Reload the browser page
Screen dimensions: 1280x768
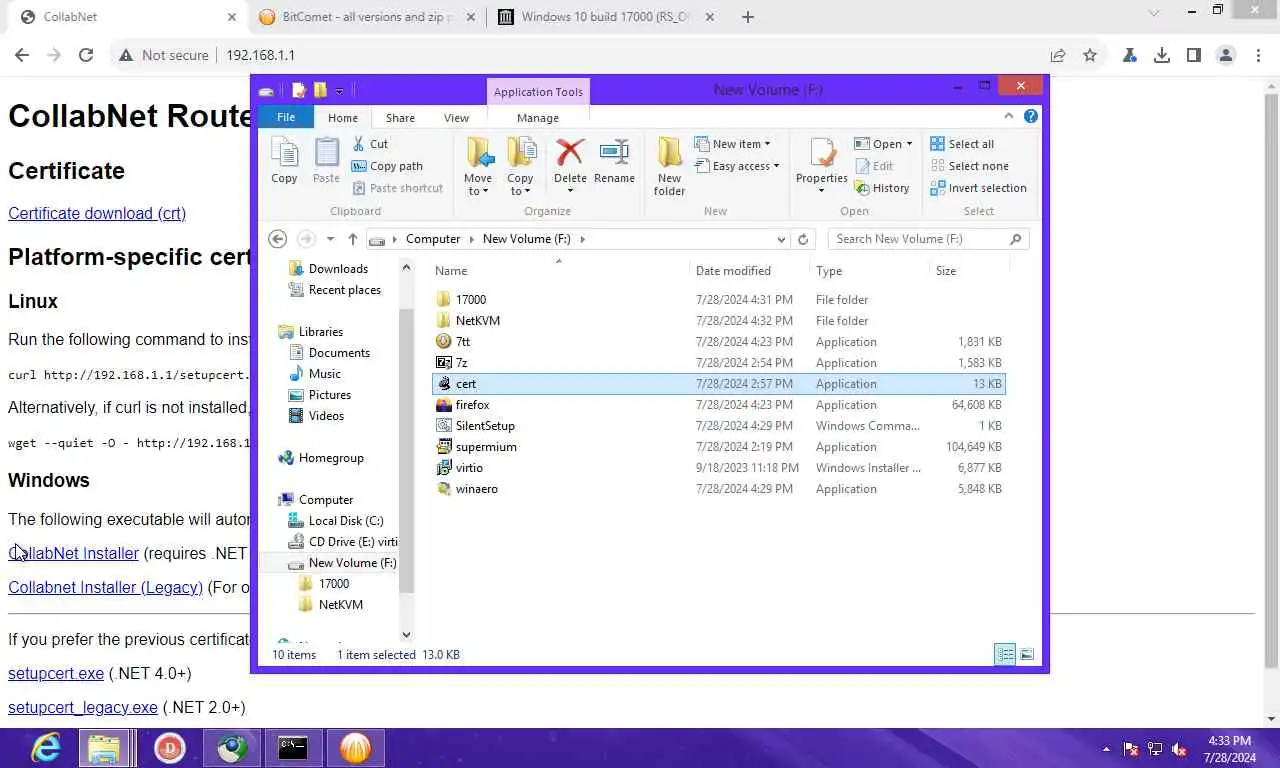86,55
